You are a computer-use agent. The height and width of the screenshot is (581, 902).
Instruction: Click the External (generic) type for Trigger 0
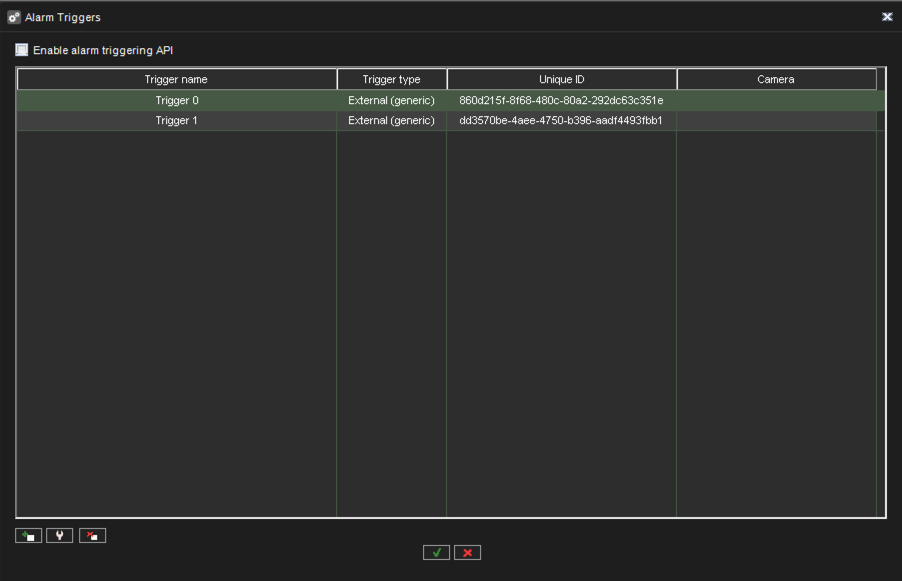click(x=391, y=100)
